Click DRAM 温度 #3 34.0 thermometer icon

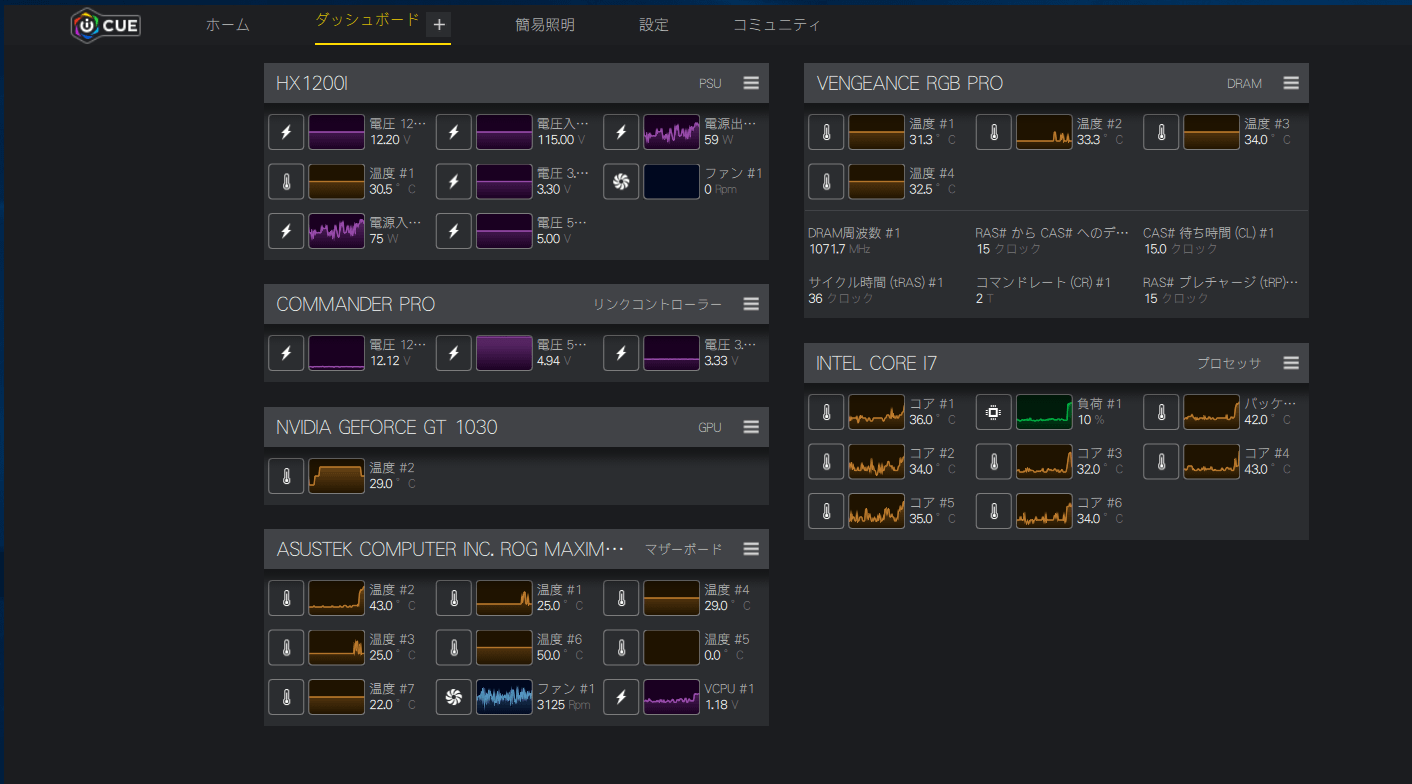(x=1161, y=132)
